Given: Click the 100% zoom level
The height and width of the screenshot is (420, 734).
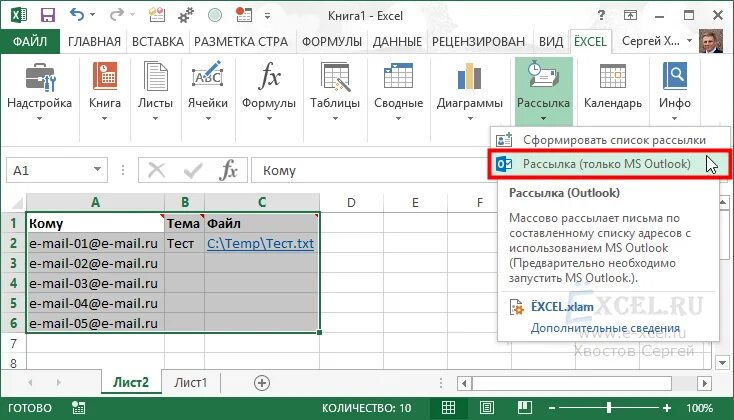Looking at the screenshot, I should (x=699, y=408).
